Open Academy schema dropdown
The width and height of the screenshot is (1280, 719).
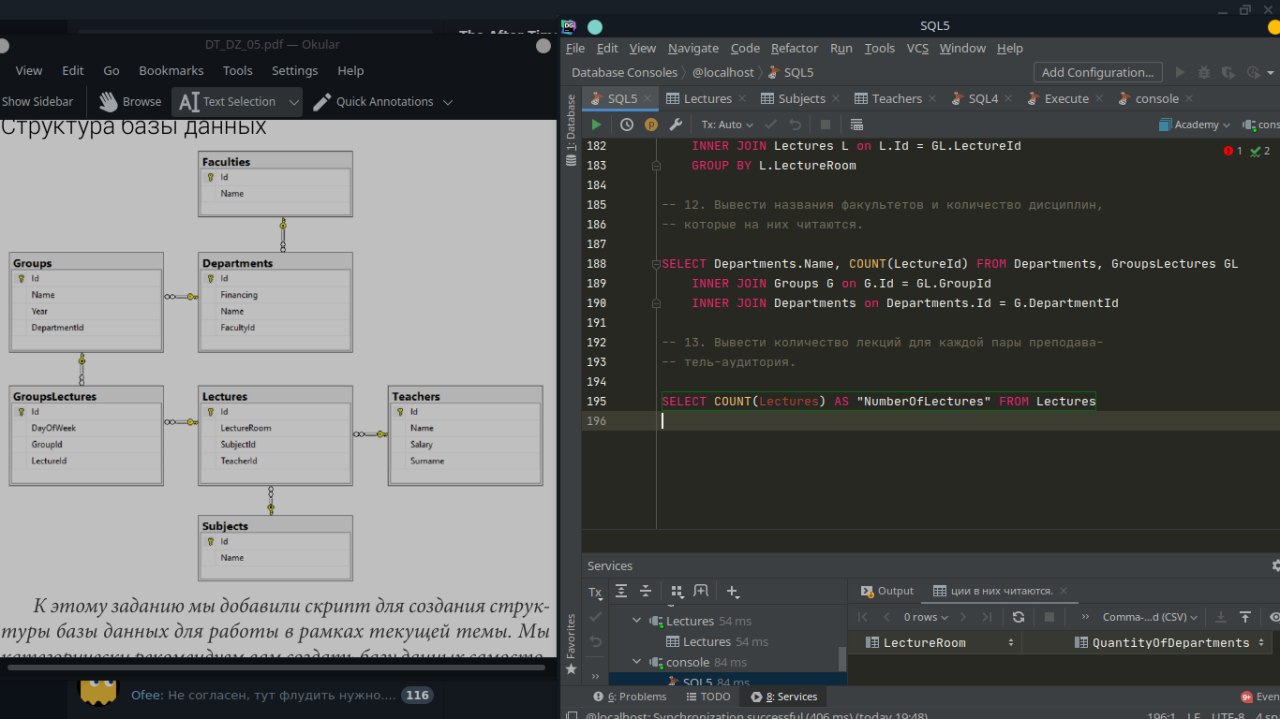pyautogui.click(x=1194, y=125)
